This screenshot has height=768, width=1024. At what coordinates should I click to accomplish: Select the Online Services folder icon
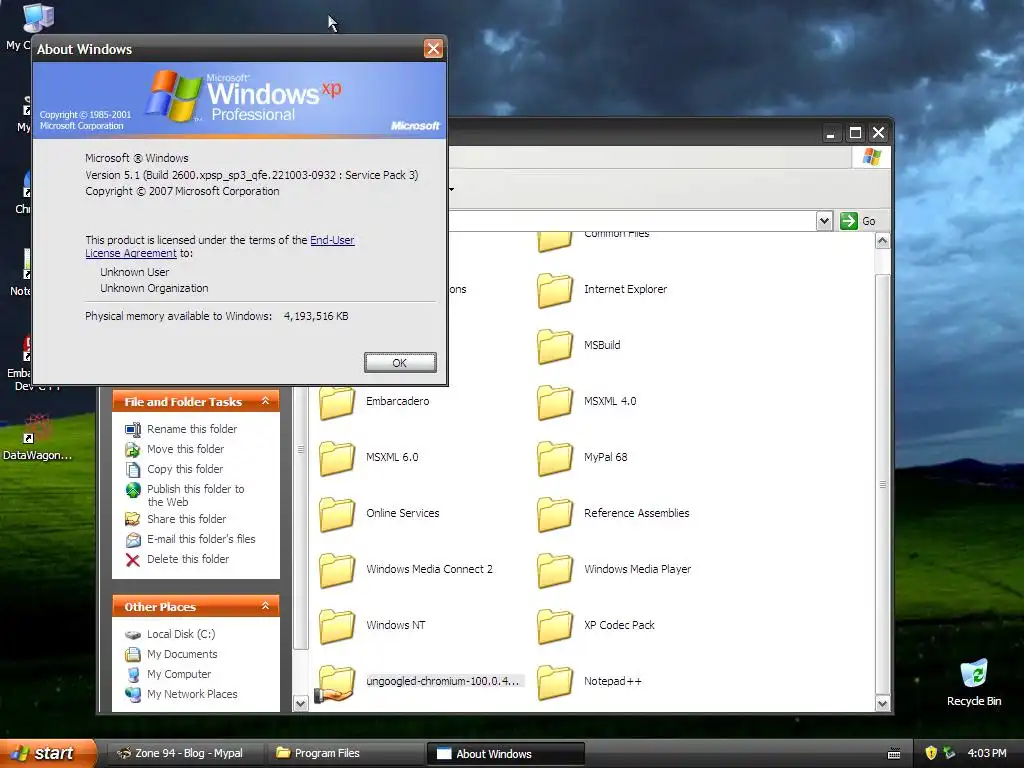[337, 515]
